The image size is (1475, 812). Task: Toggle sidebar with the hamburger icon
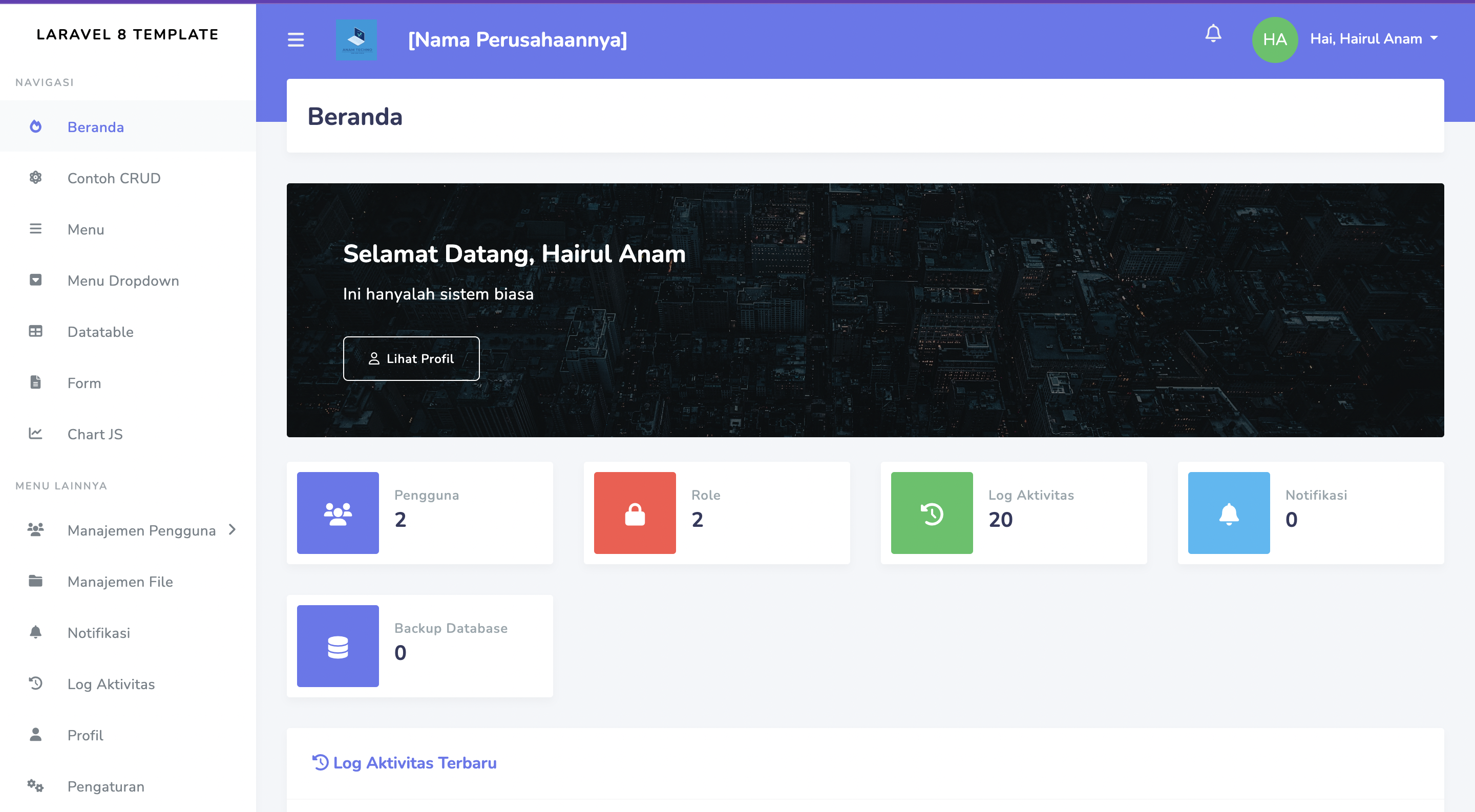pyautogui.click(x=296, y=39)
